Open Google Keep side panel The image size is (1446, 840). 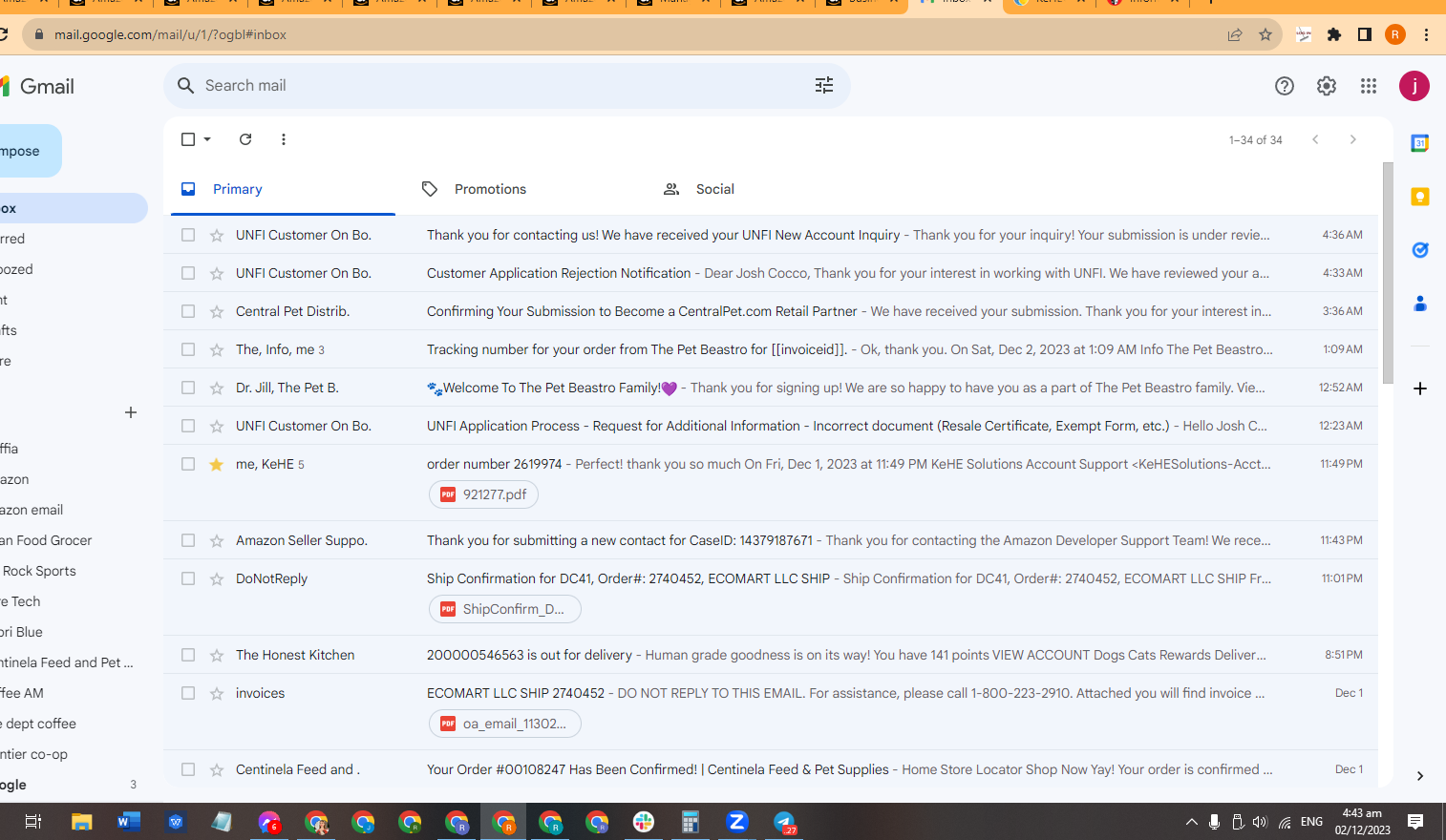click(1420, 197)
